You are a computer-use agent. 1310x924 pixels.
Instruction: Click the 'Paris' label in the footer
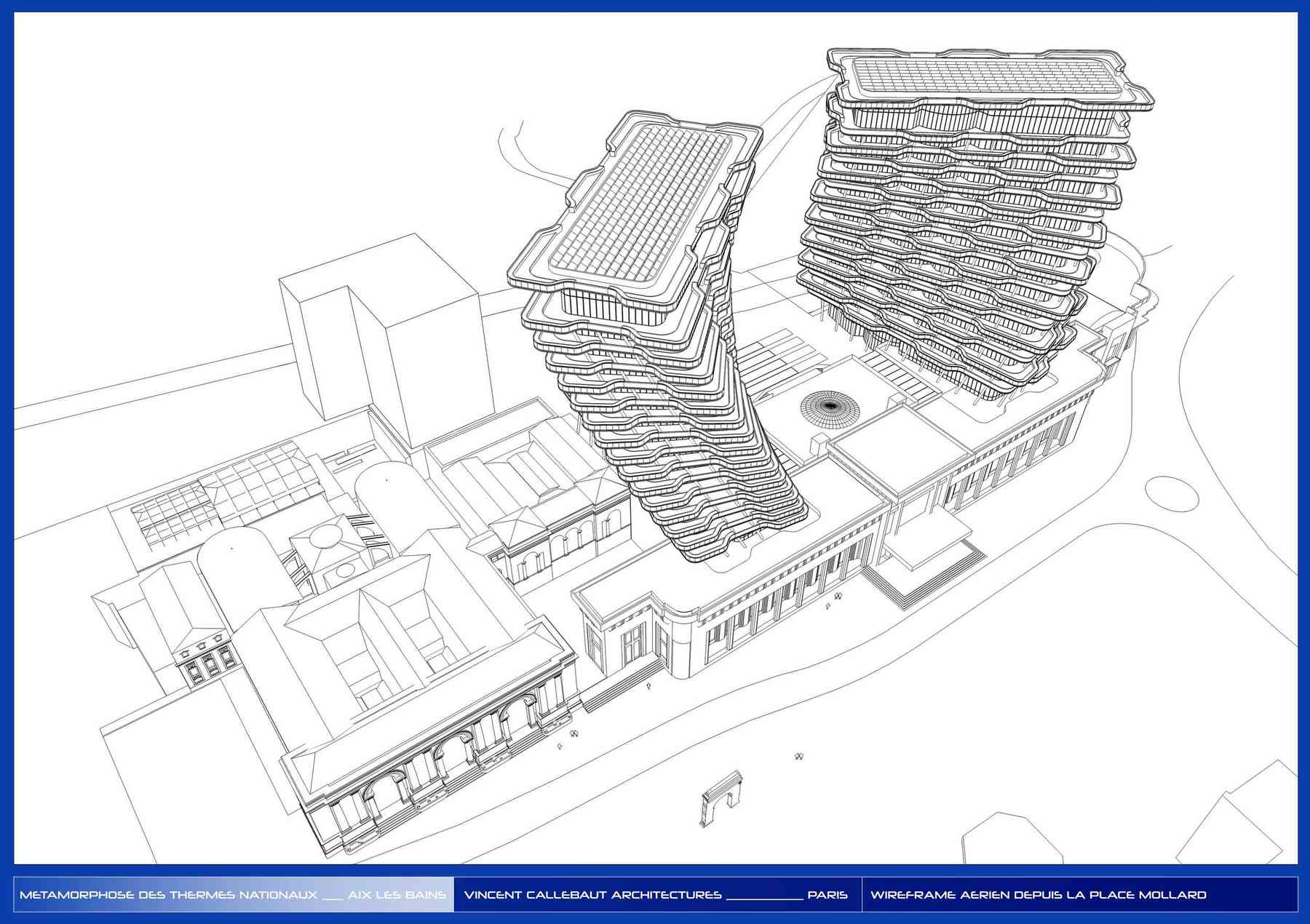coord(827,895)
